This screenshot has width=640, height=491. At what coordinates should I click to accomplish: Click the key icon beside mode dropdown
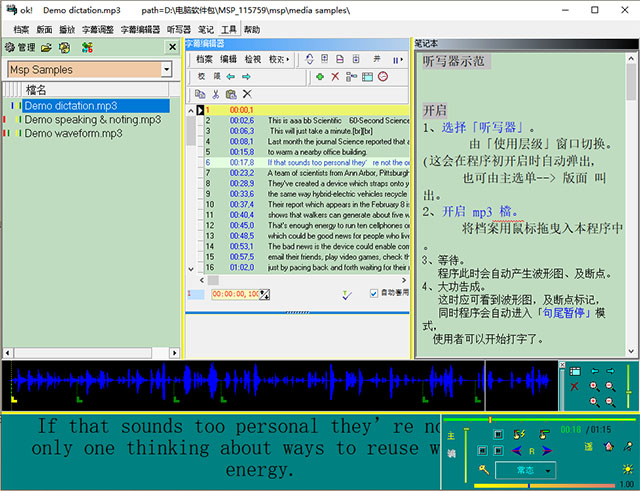pos(482,468)
